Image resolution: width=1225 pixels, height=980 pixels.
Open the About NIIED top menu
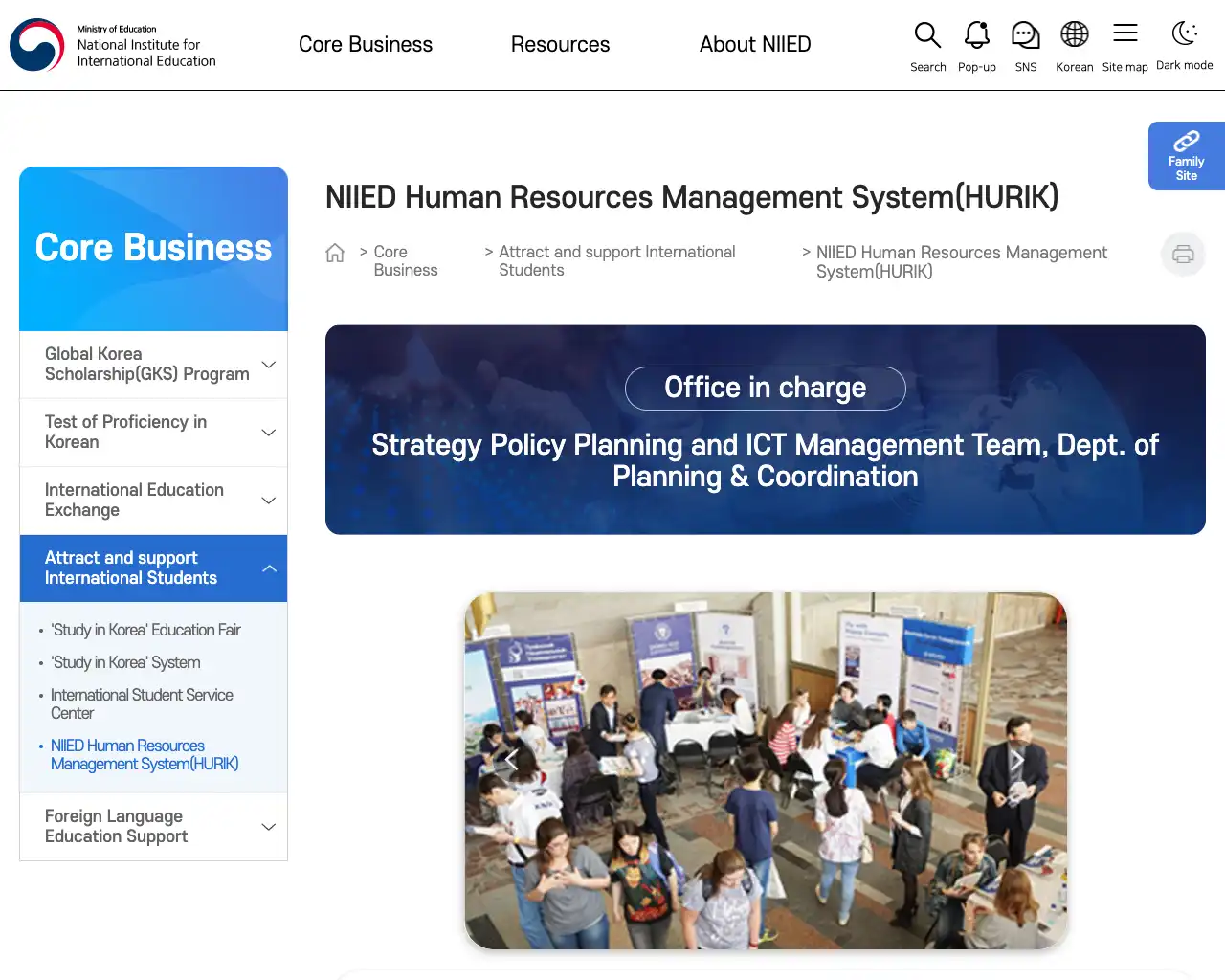coord(755,45)
